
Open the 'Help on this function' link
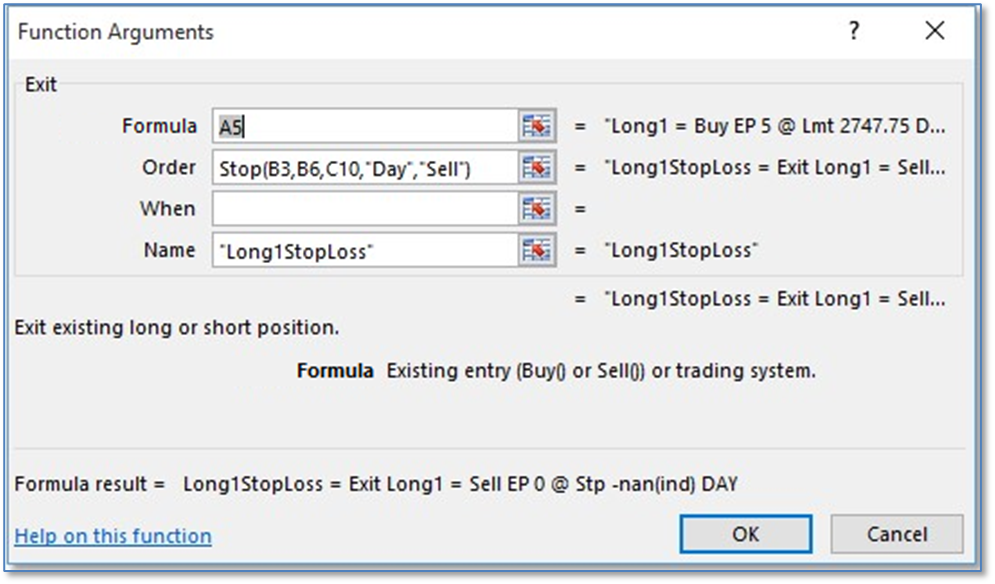click(113, 536)
